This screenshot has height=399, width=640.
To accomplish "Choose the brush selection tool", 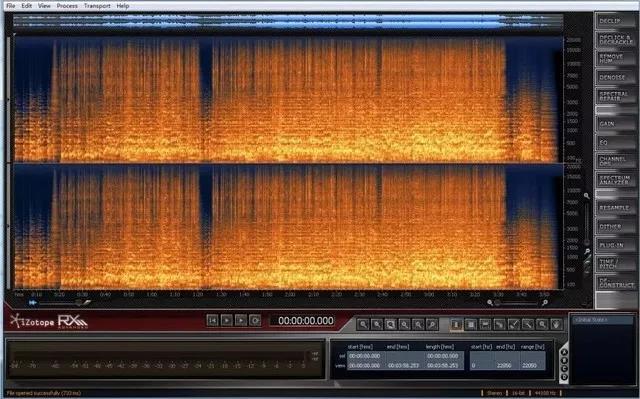I will pos(514,324).
